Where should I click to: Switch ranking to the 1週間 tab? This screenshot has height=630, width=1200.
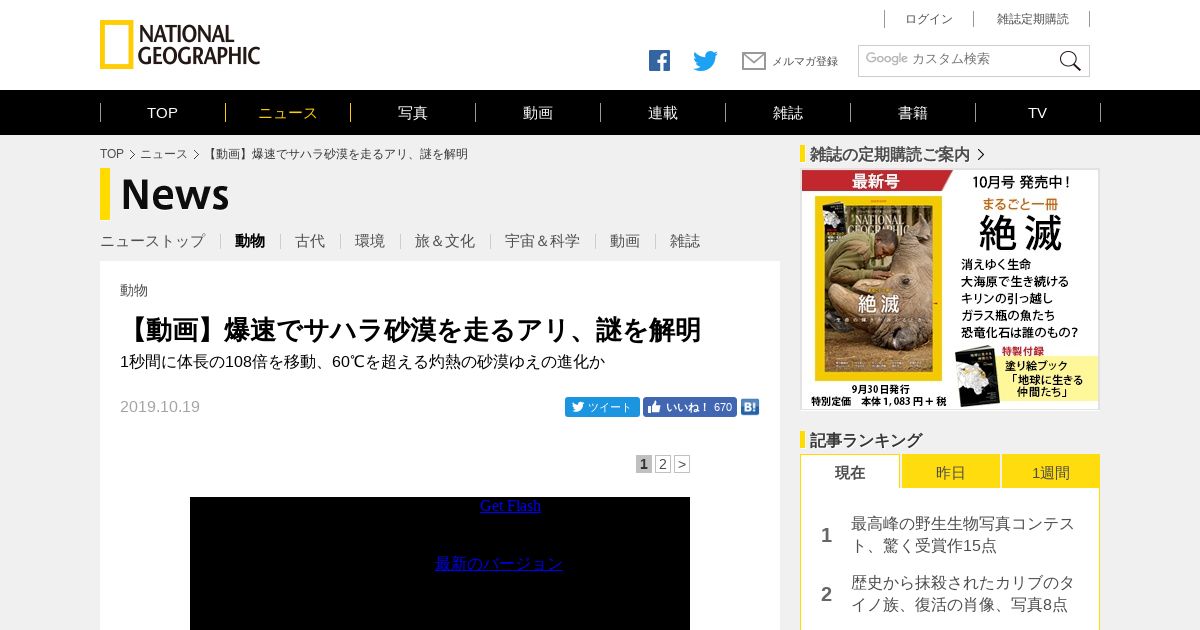point(1051,472)
